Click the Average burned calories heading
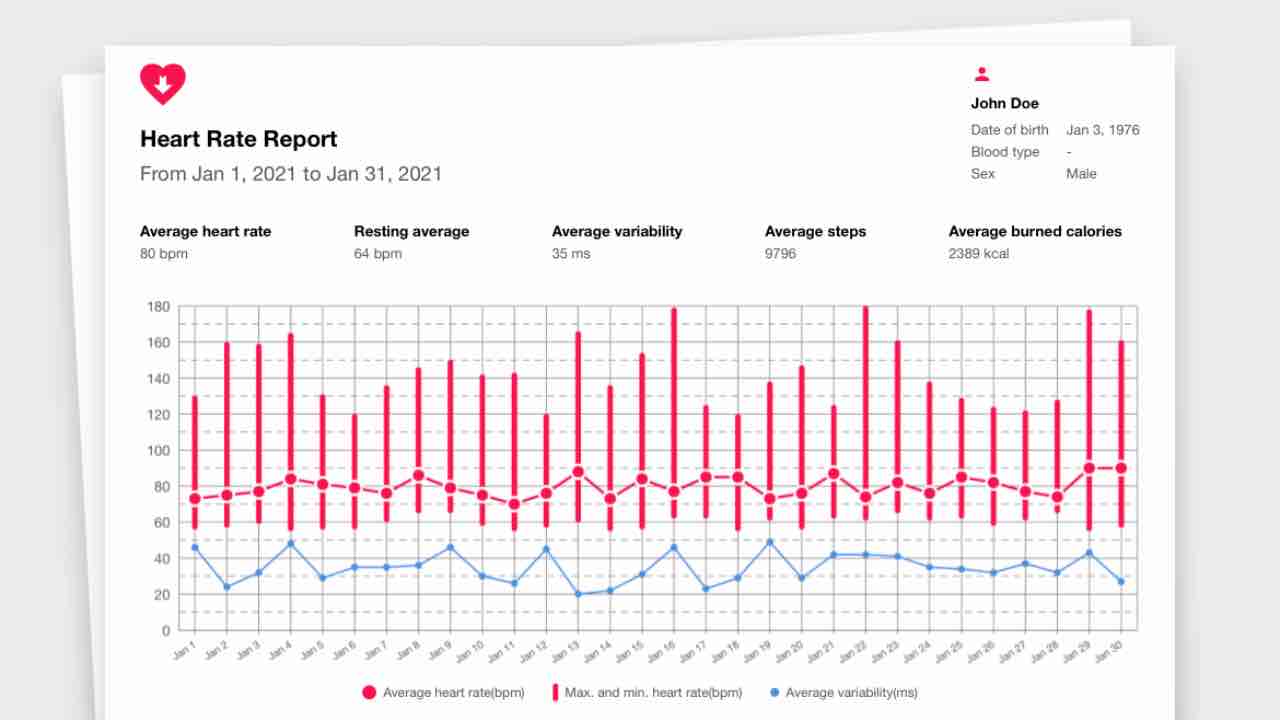The height and width of the screenshot is (720, 1280). [x=1035, y=231]
